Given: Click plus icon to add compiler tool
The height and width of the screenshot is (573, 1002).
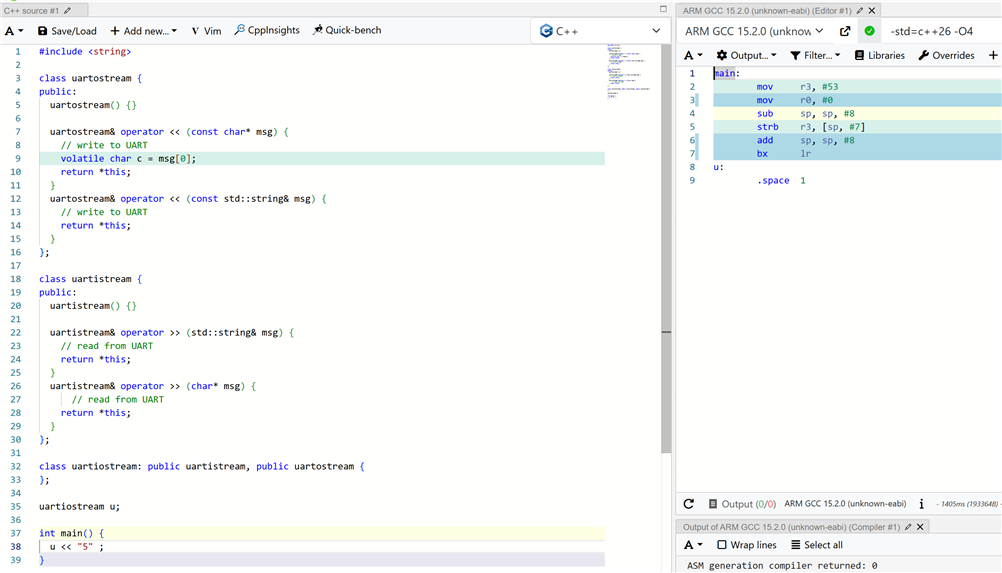Looking at the screenshot, I should pyautogui.click(x=992, y=55).
